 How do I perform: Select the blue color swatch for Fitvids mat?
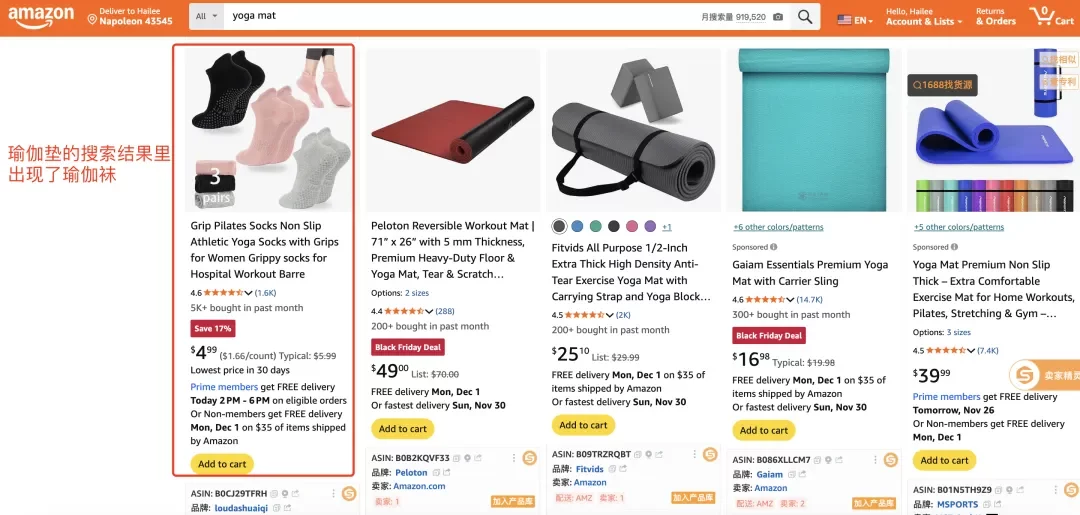point(577,226)
